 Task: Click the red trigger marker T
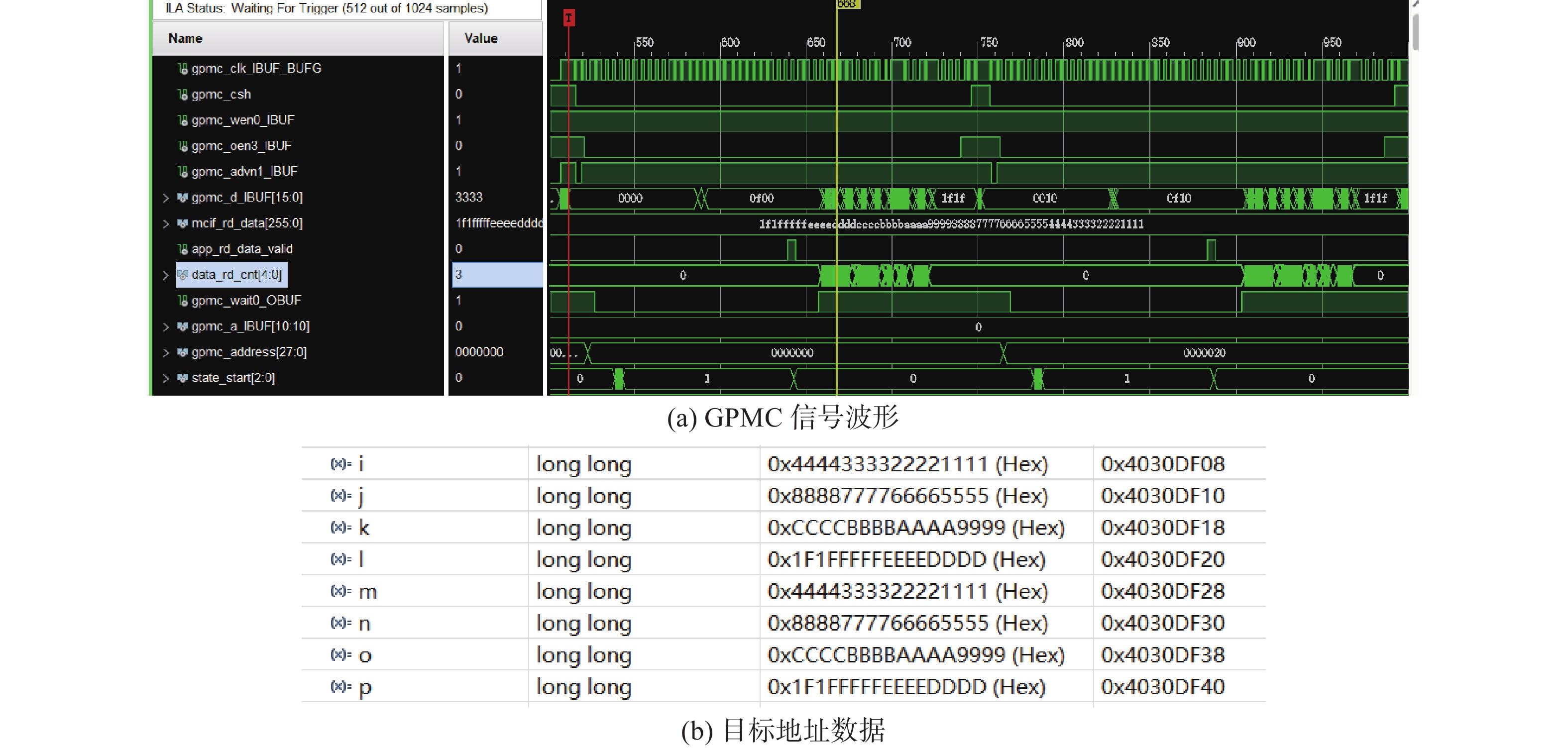568,17
